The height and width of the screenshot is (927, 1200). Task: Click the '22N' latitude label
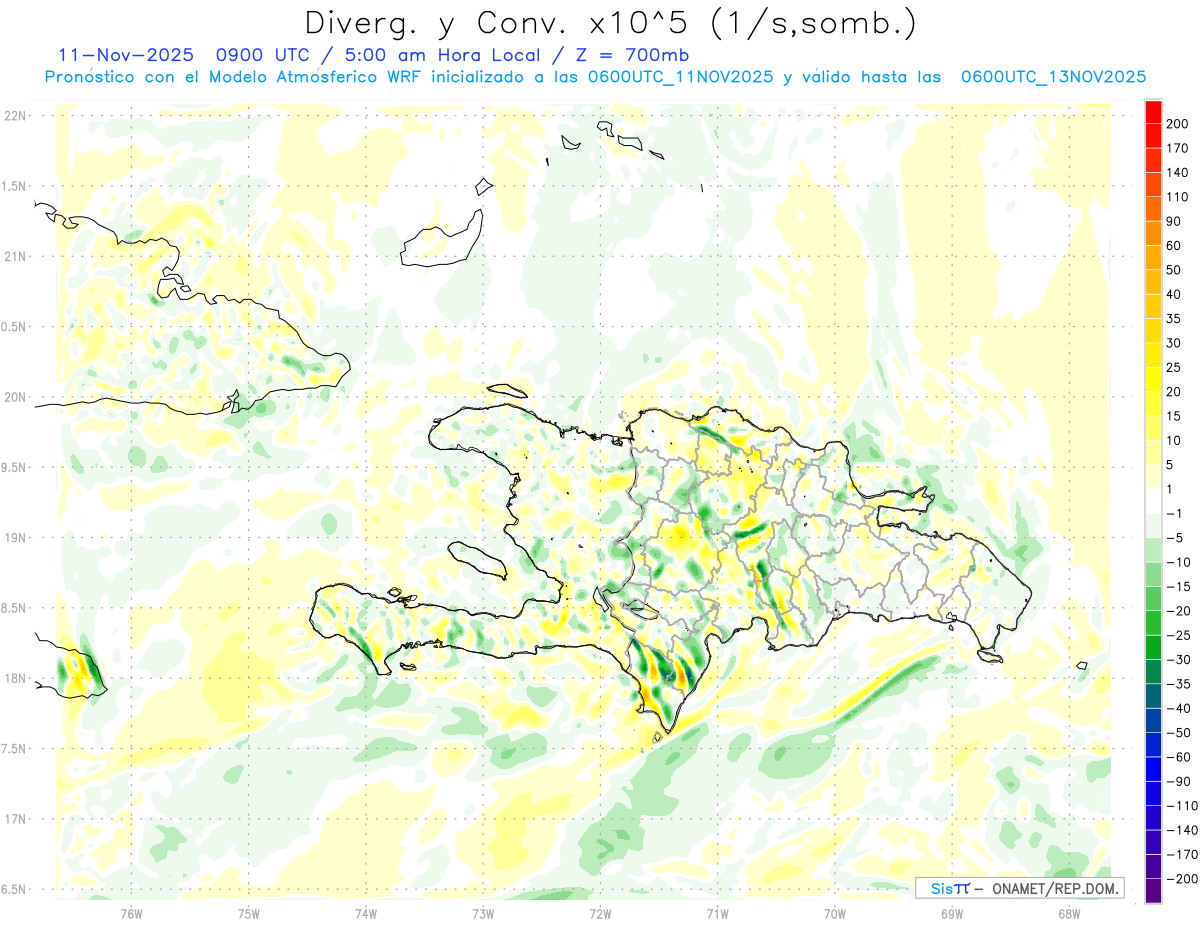pos(14,116)
